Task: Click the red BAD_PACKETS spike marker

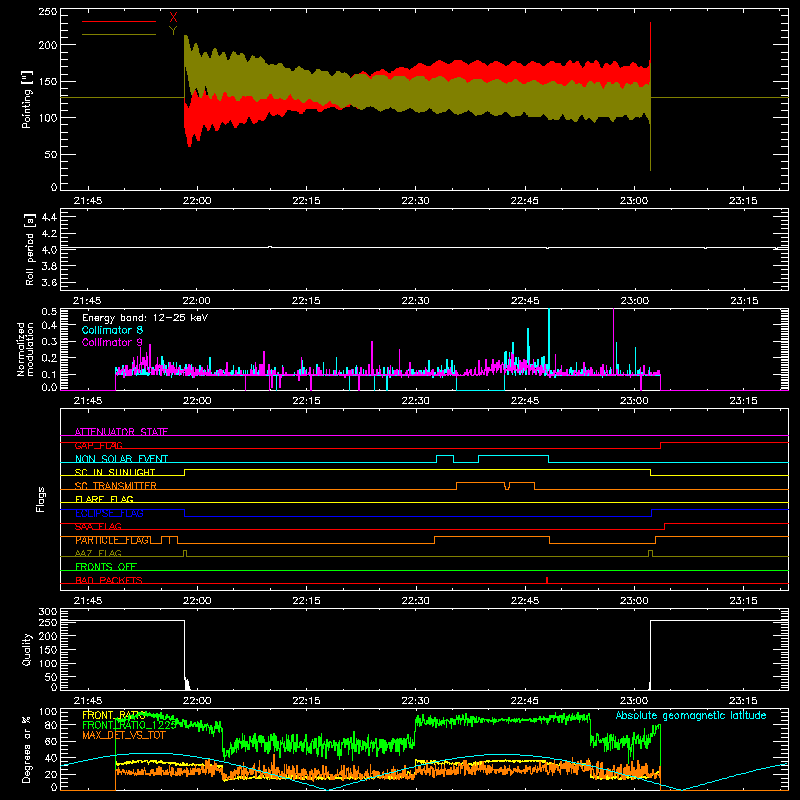Action: click(x=546, y=580)
